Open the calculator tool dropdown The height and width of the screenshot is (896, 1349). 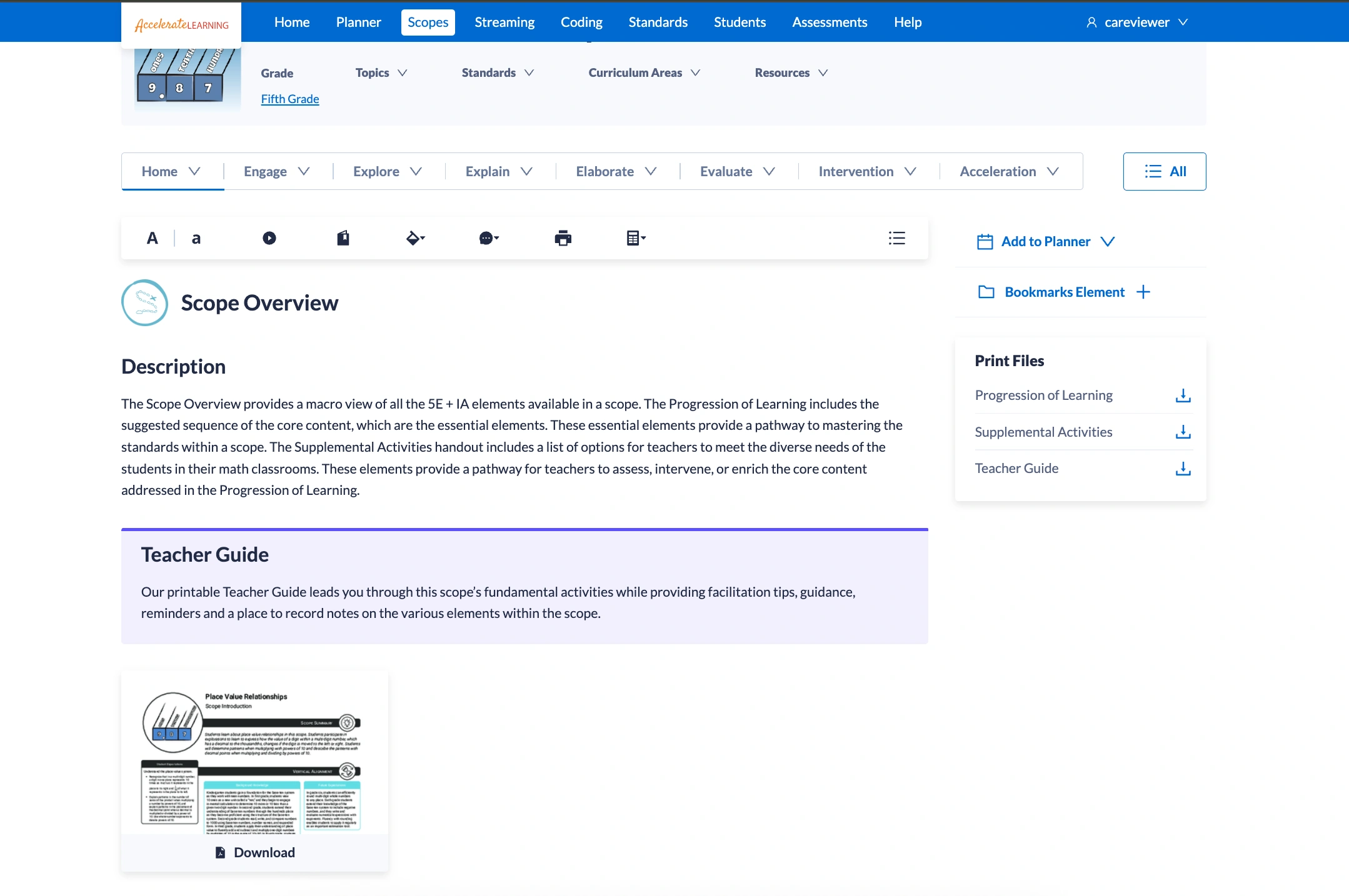pyautogui.click(x=636, y=238)
